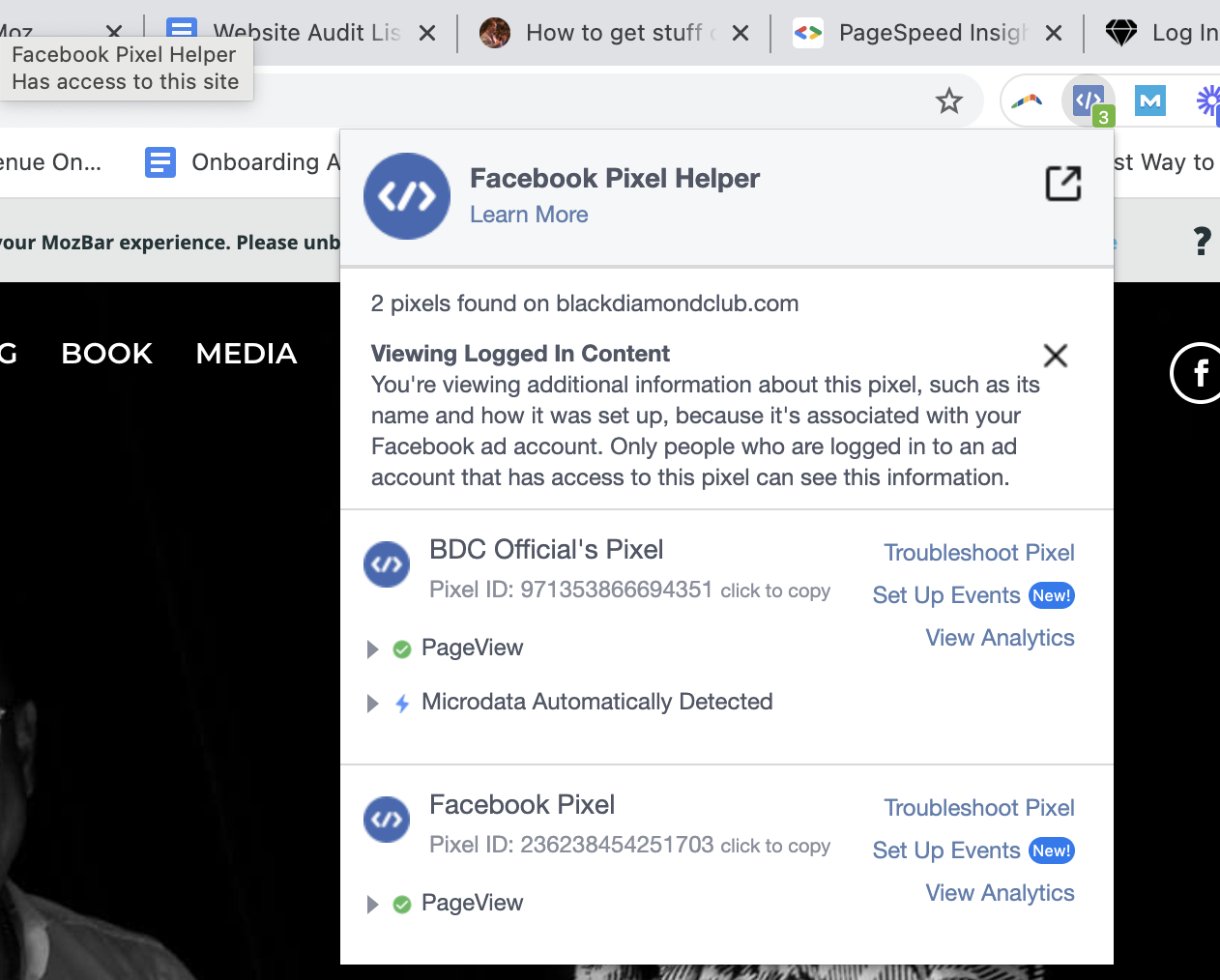Close the PageSpeed Insights tab

pos(1054,33)
